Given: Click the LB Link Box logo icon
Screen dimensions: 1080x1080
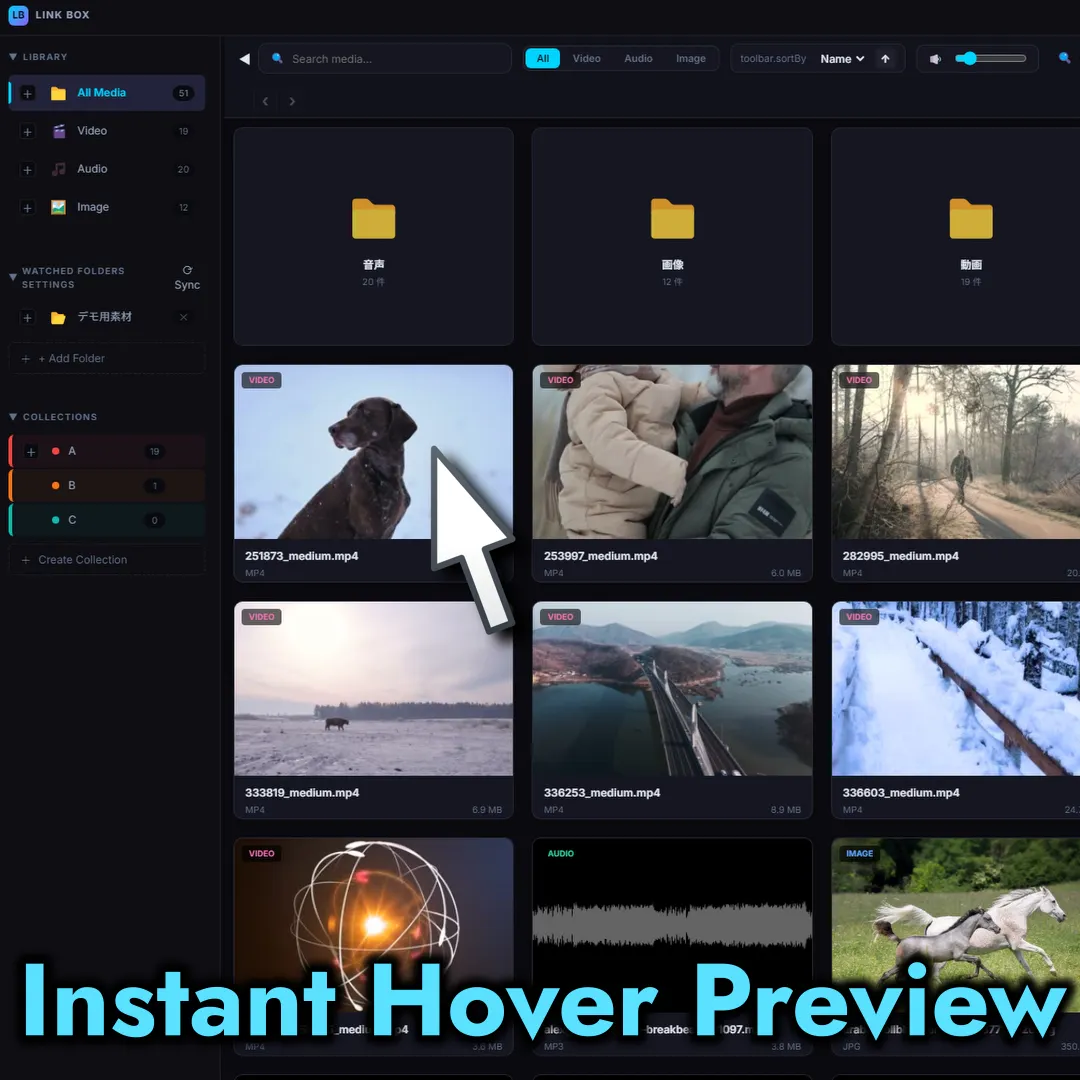Looking at the screenshot, I should coord(18,14).
